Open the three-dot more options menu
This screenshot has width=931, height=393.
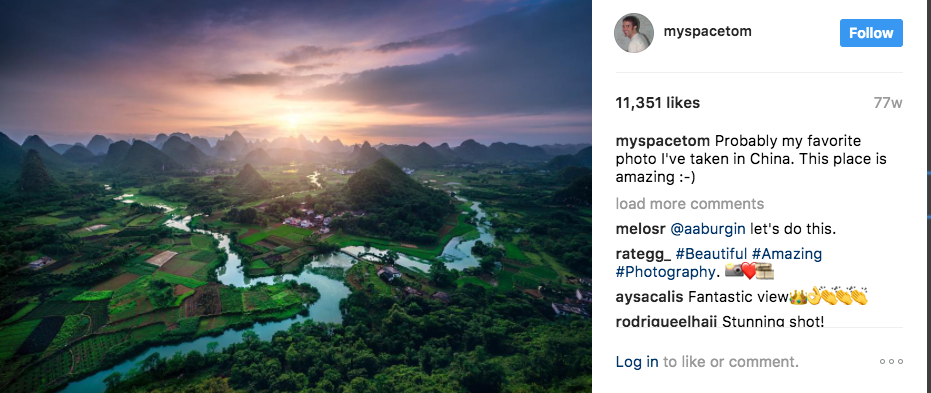coord(891,361)
